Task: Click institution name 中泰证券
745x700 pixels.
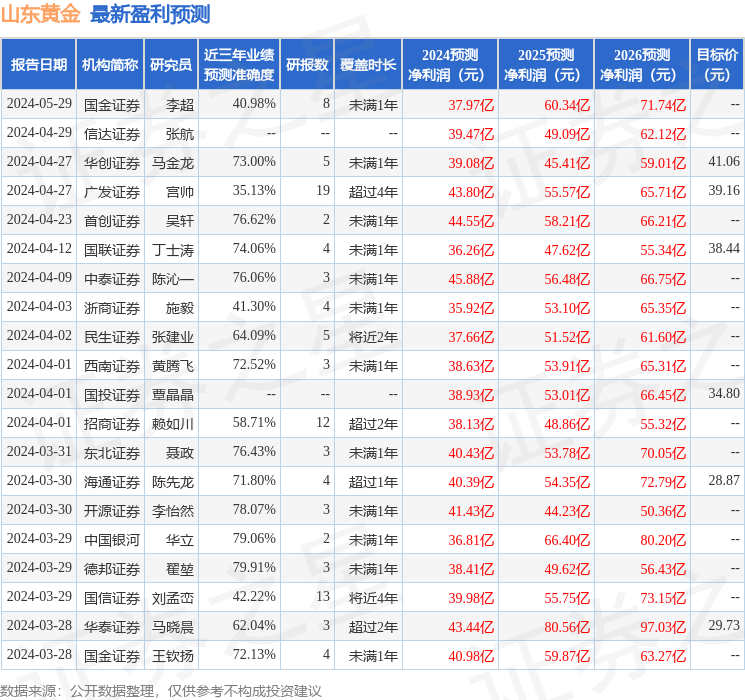Action: (x=112, y=279)
